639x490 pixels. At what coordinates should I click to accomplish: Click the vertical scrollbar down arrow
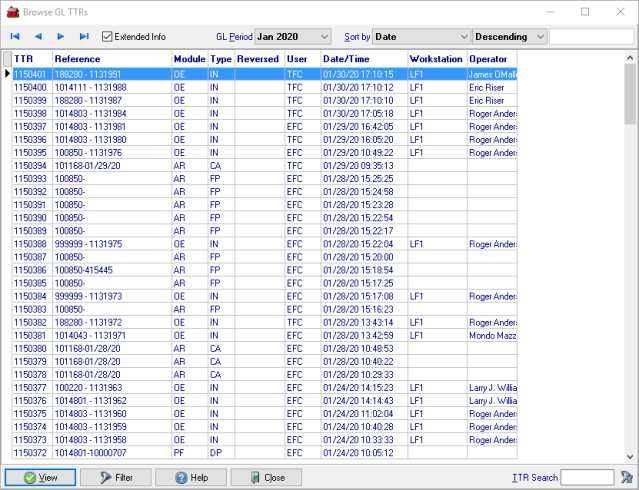coord(630,455)
